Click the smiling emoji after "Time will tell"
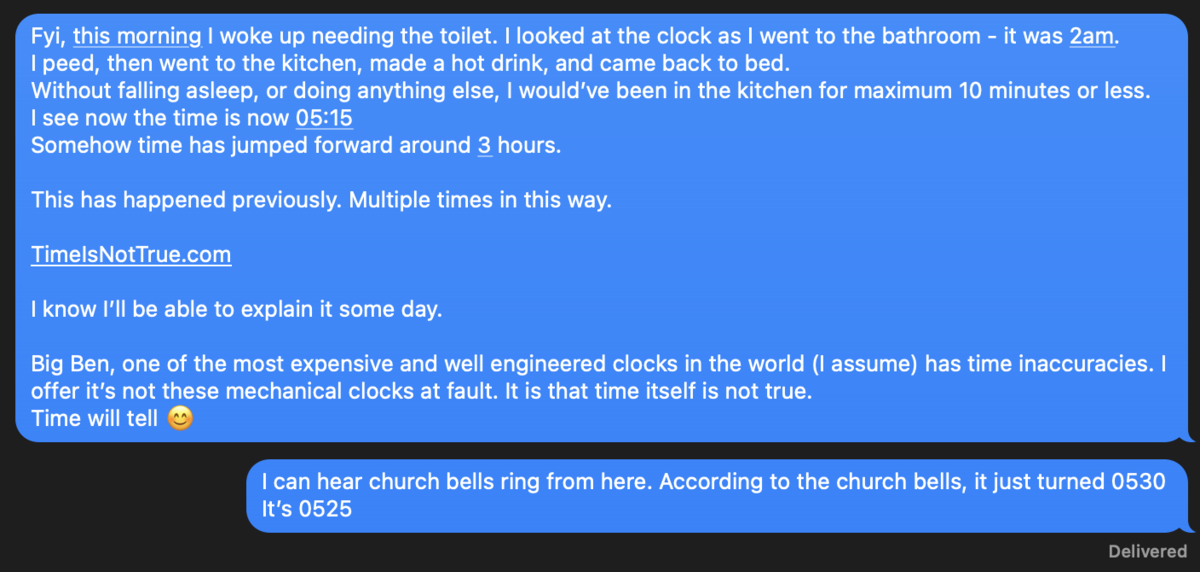 tap(180, 419)
